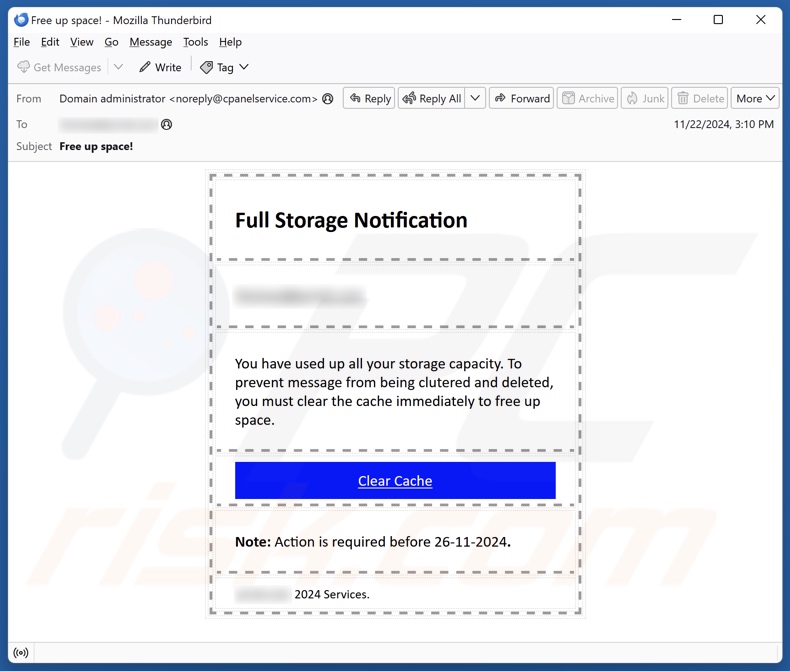Click the Thunderbird logo in title bar

click(x=21, y=20)
